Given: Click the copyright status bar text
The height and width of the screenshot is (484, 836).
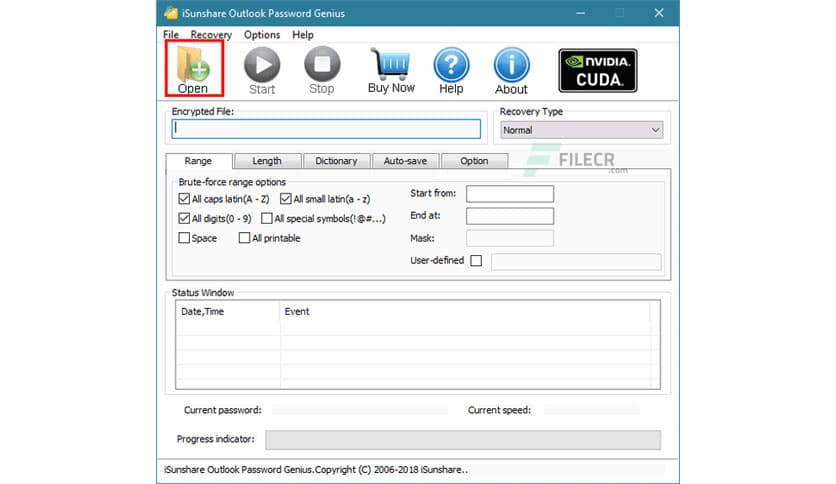Looking at the screenshot, I should [x=316, y=470].
